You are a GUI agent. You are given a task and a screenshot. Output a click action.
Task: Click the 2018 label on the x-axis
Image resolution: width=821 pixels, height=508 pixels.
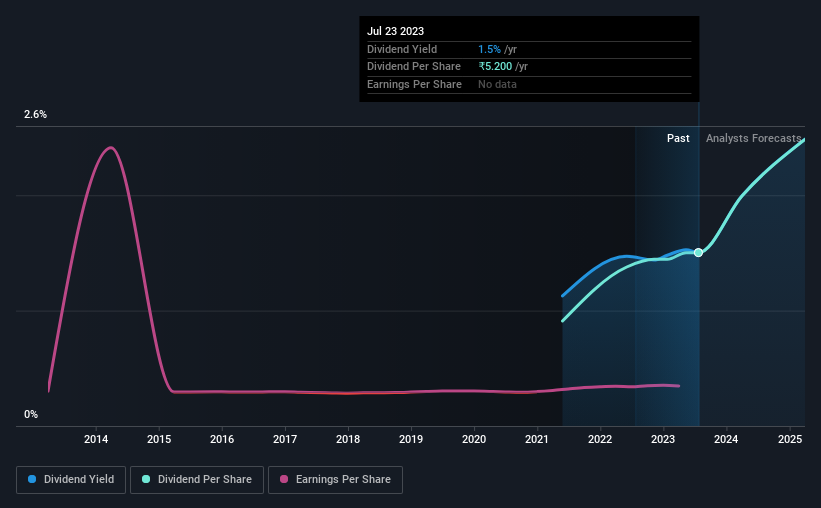(x=348, y=439)
